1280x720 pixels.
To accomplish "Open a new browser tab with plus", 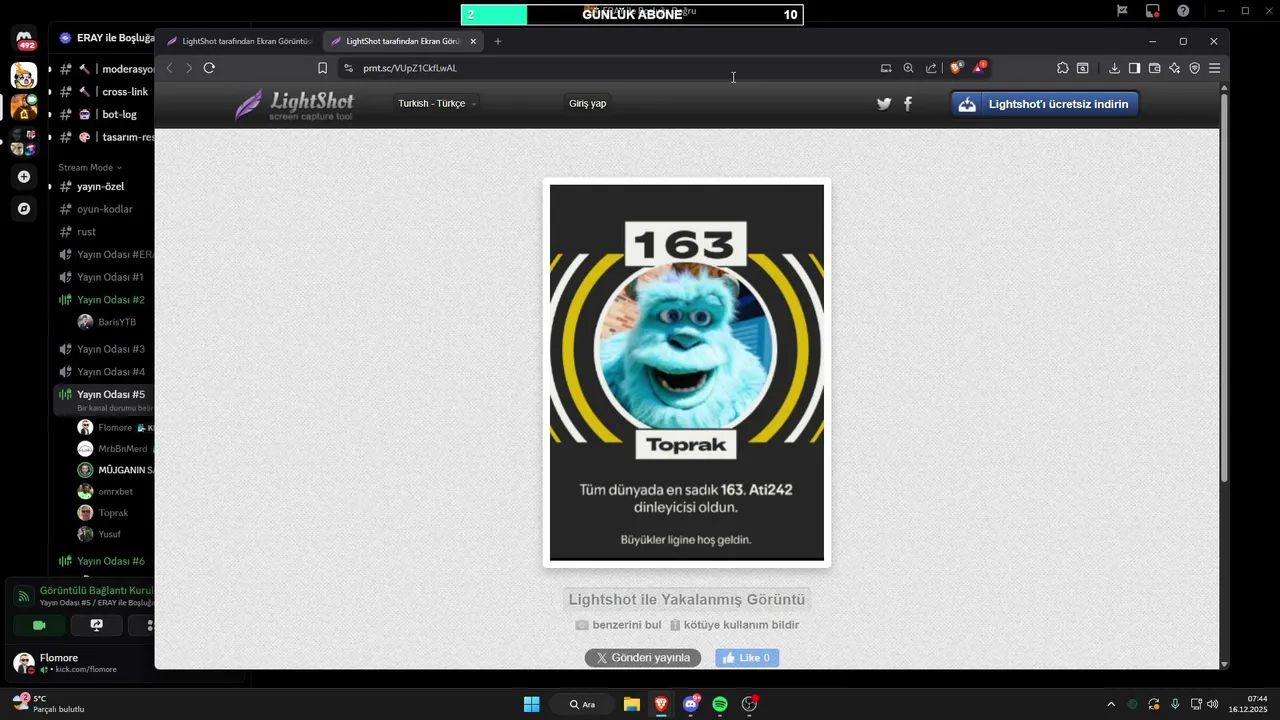I will 498,41.
